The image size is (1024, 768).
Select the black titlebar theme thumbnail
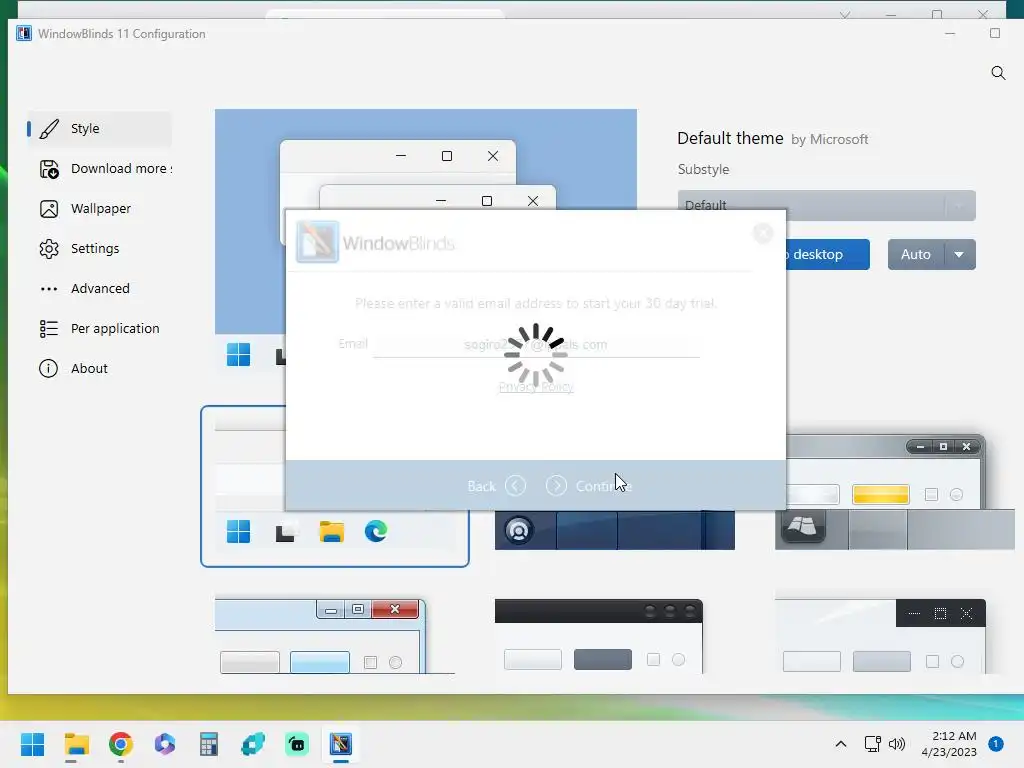click(x=599, y=636)
